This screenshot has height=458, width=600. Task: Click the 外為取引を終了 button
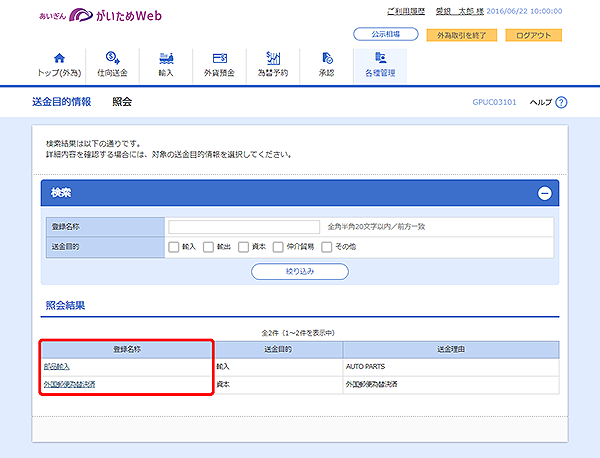461,35
